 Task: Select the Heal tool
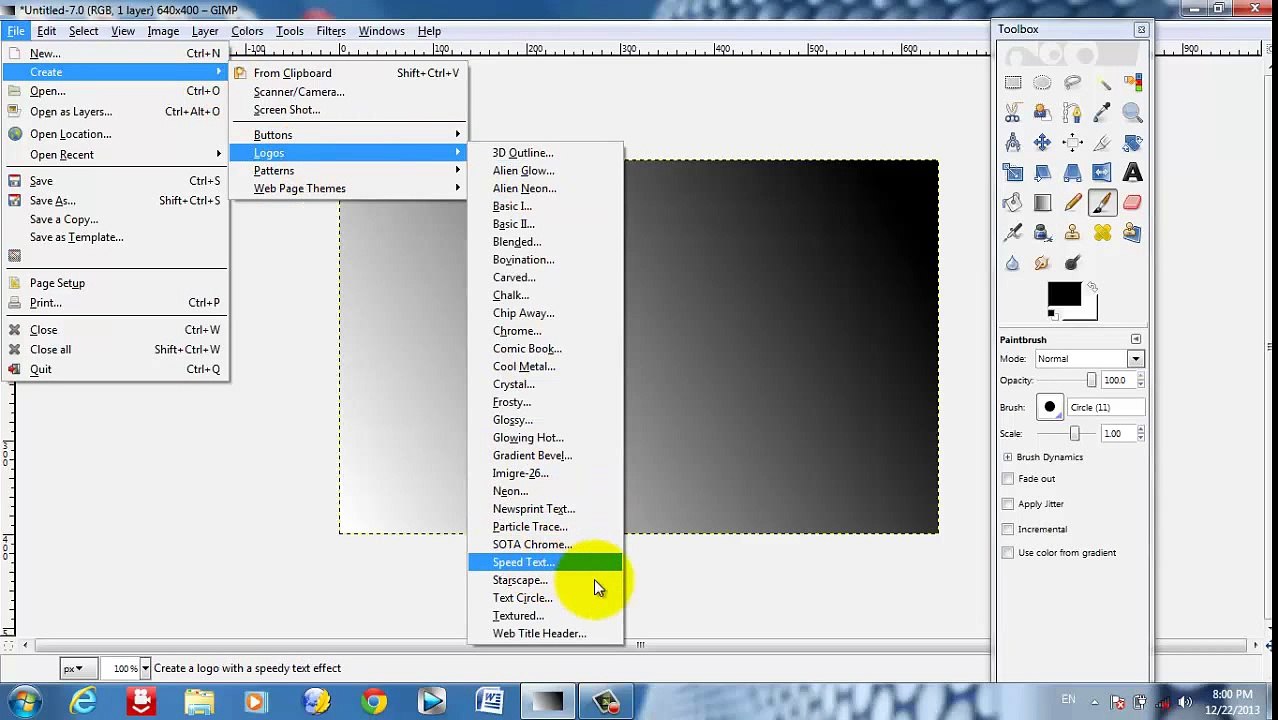[x=1102, y=233]
